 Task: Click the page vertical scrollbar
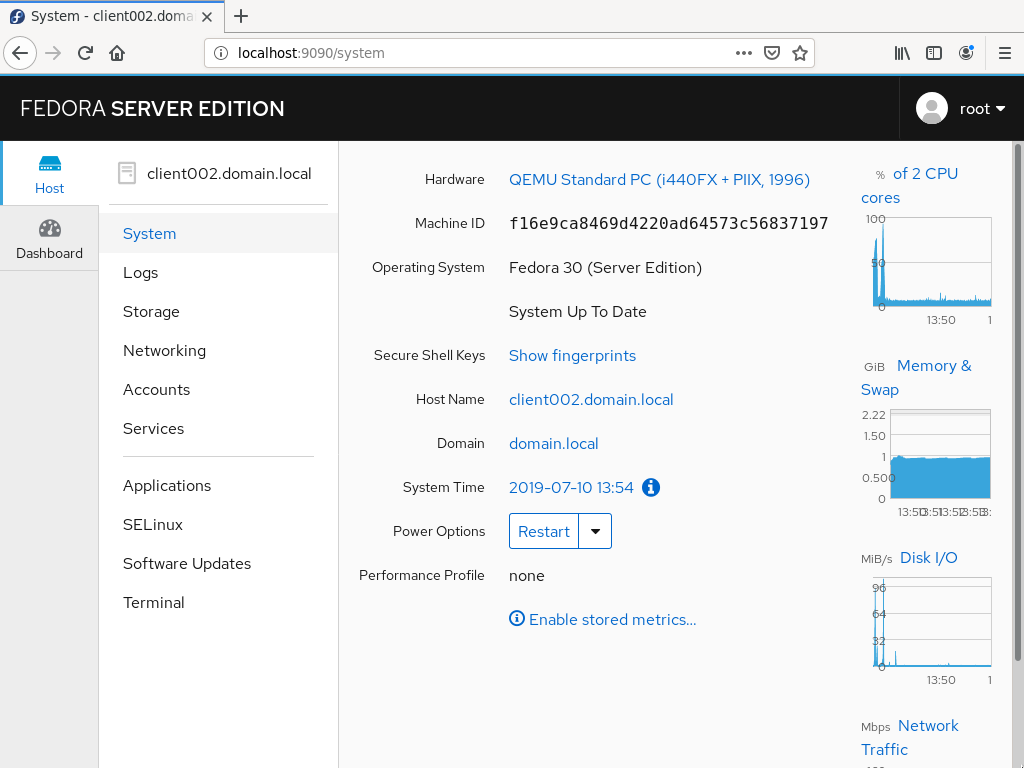click(1017, 402)
